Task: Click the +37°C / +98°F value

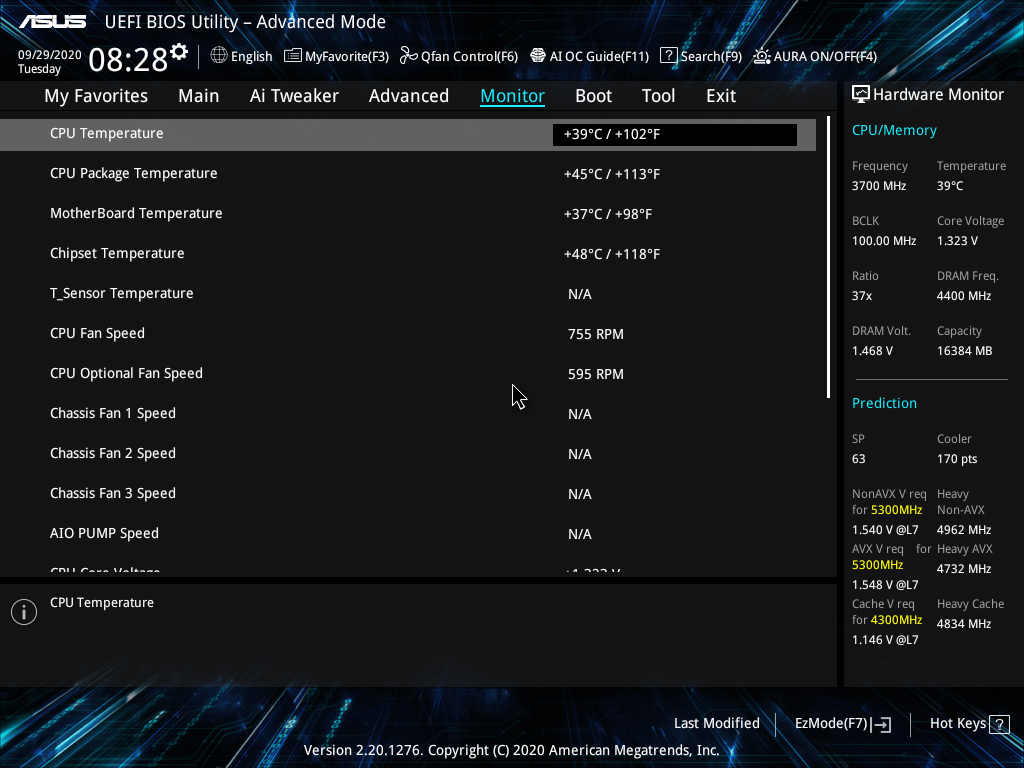Action: (608, 214)
